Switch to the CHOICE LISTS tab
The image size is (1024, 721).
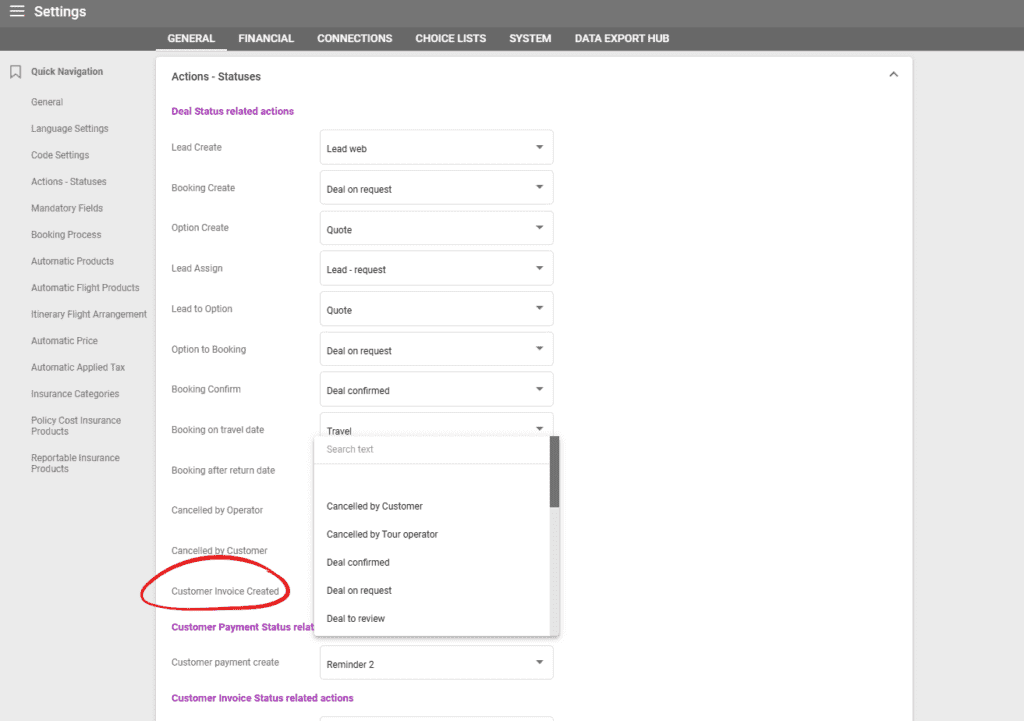[450, 38]
